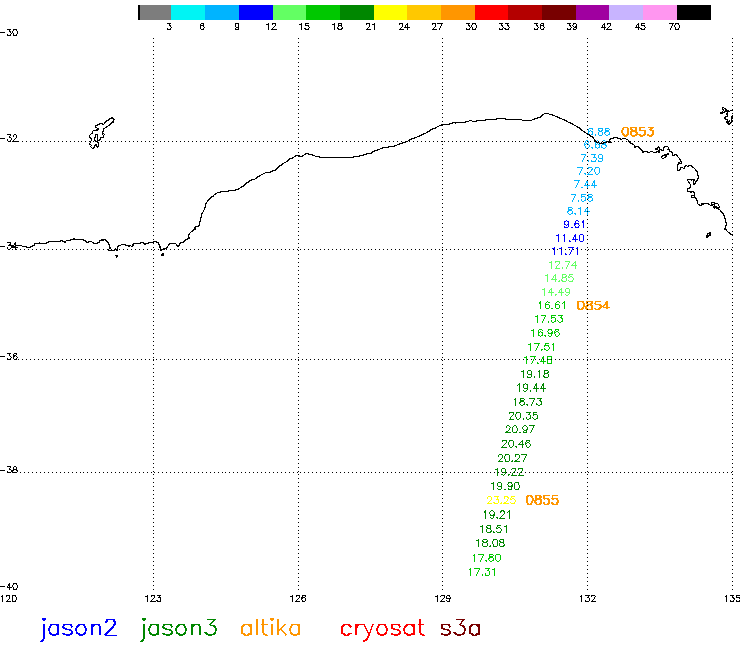Click the 132 longitude axis label
740x650 pixels.
coord(588,599)
